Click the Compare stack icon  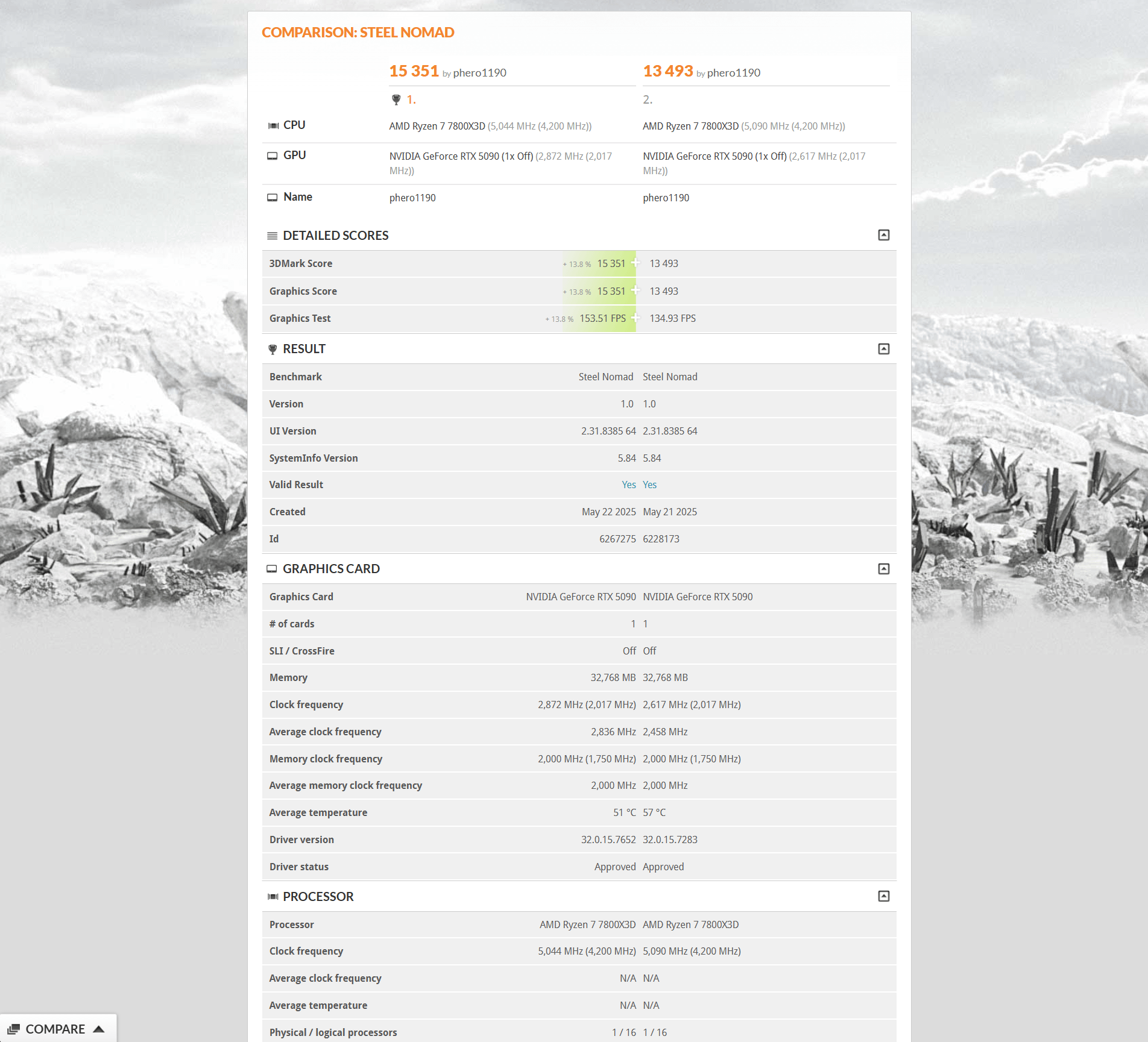point(14,1029)
